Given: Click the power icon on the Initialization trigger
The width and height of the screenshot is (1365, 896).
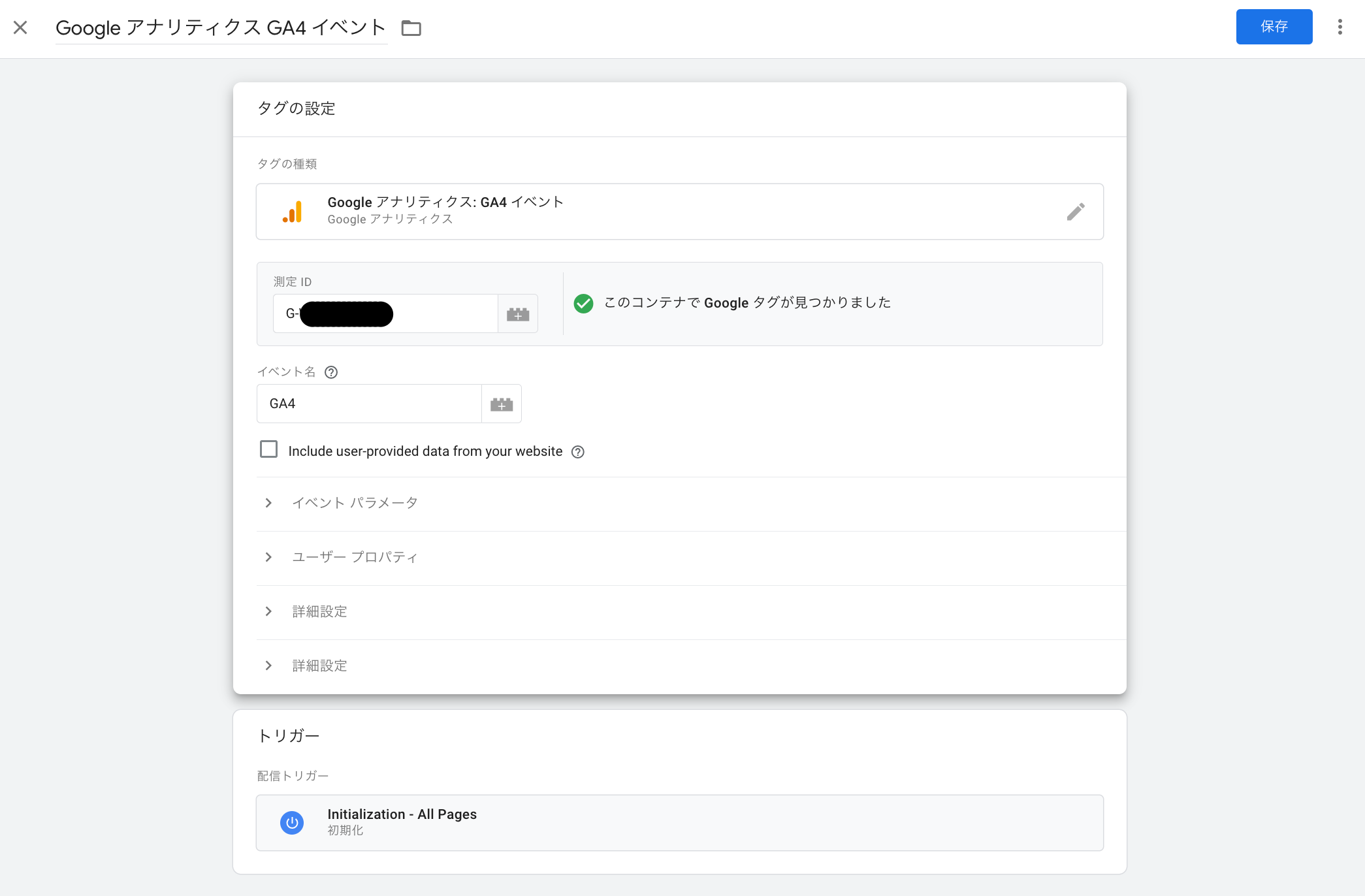Looking at the screenshot, I should point(292,822).
